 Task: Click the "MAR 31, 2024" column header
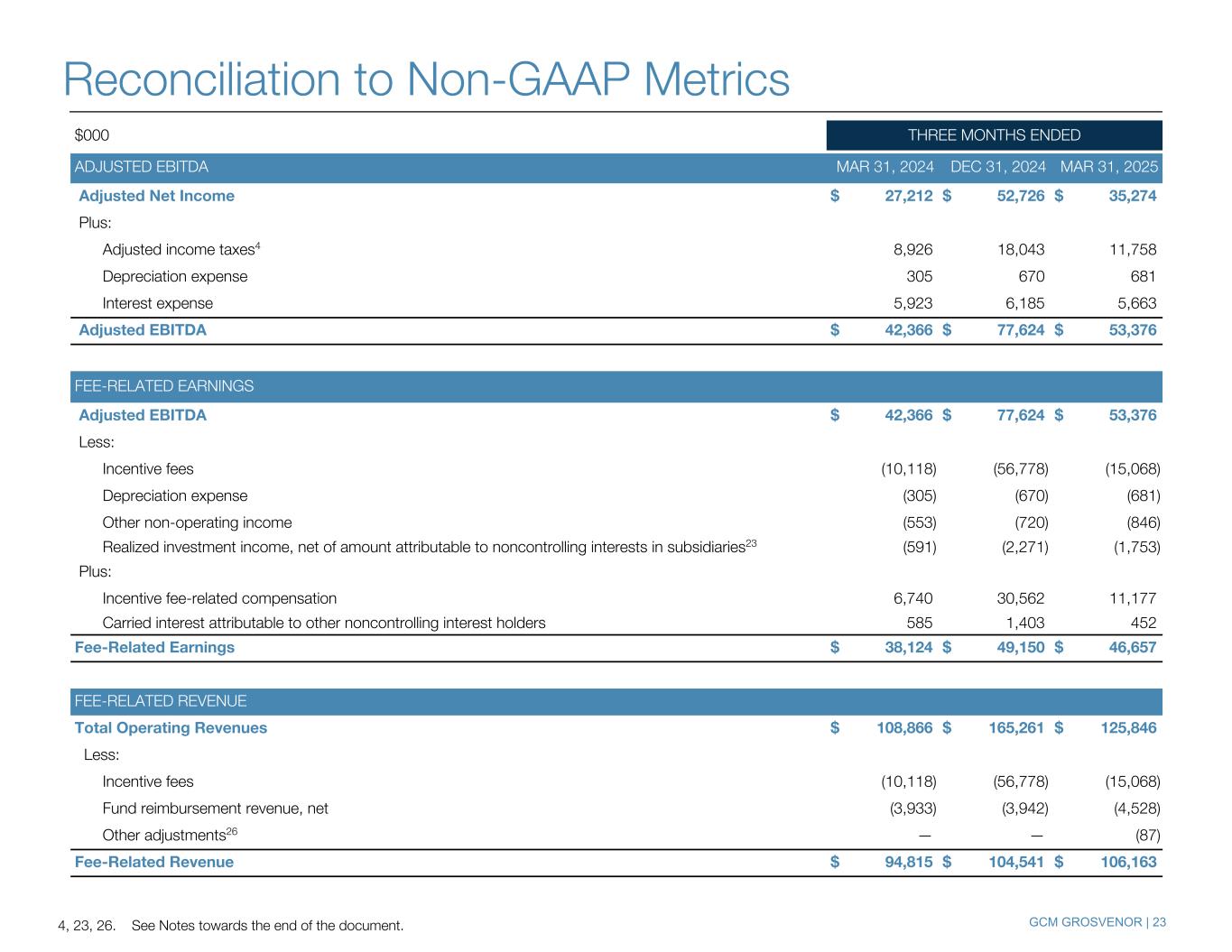pos(885,167)
